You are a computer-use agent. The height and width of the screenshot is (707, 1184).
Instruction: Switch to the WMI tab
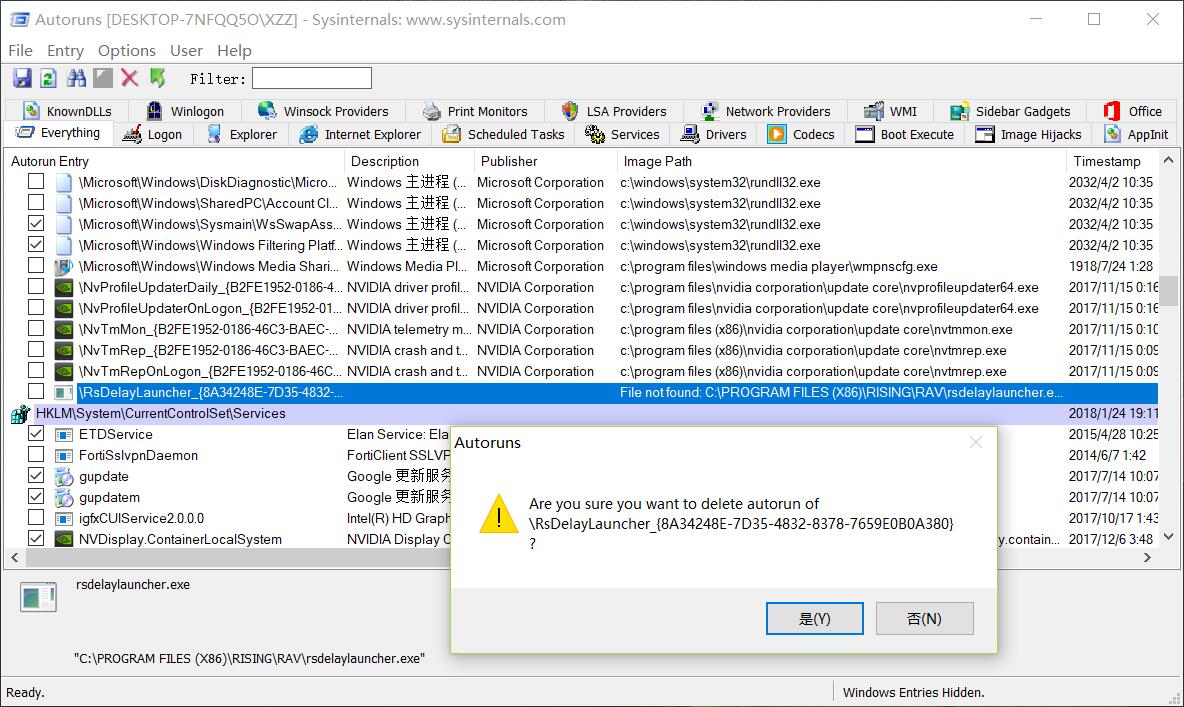click(892, 111)
